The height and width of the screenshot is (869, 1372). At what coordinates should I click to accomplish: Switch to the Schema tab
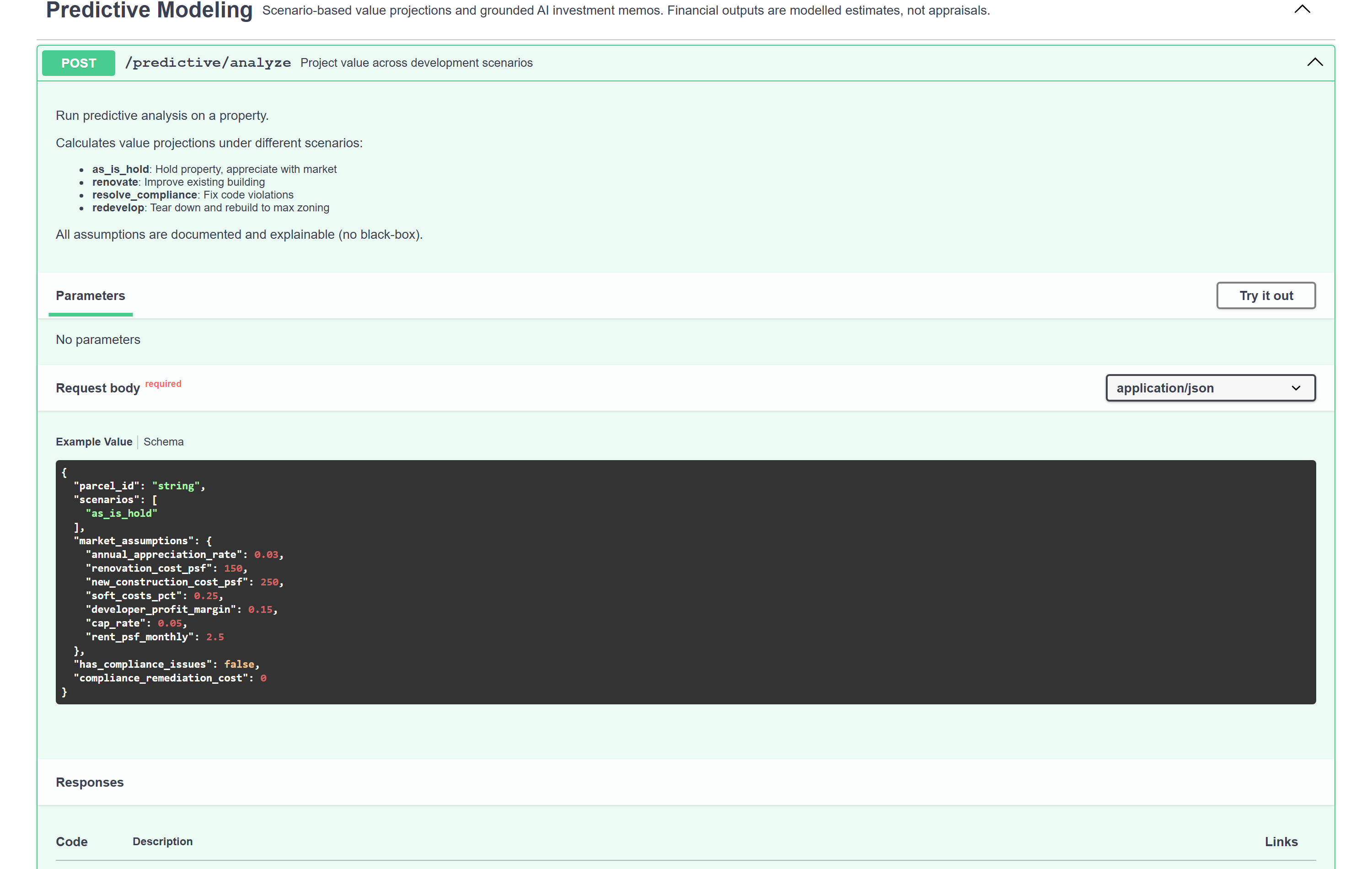click(164, 442)
